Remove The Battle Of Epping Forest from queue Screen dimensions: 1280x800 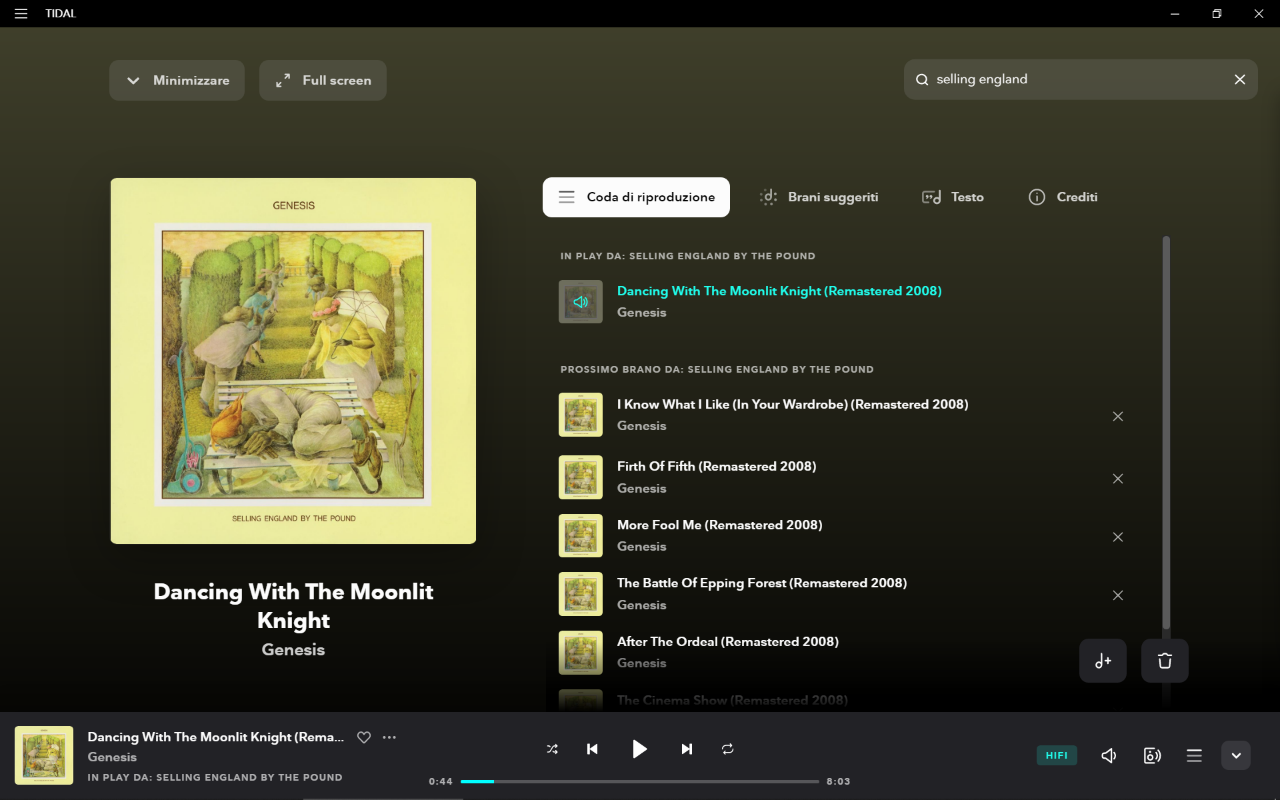coord(1118,595)
